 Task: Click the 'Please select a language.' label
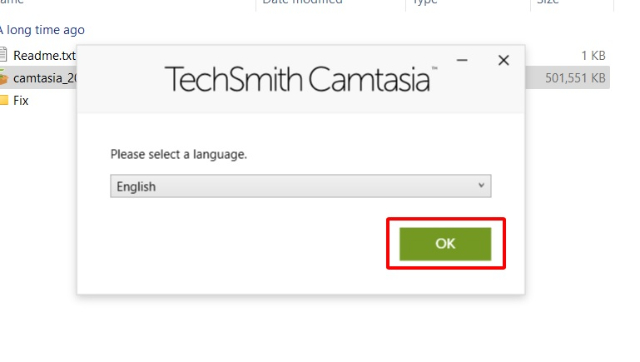(178, 154)
